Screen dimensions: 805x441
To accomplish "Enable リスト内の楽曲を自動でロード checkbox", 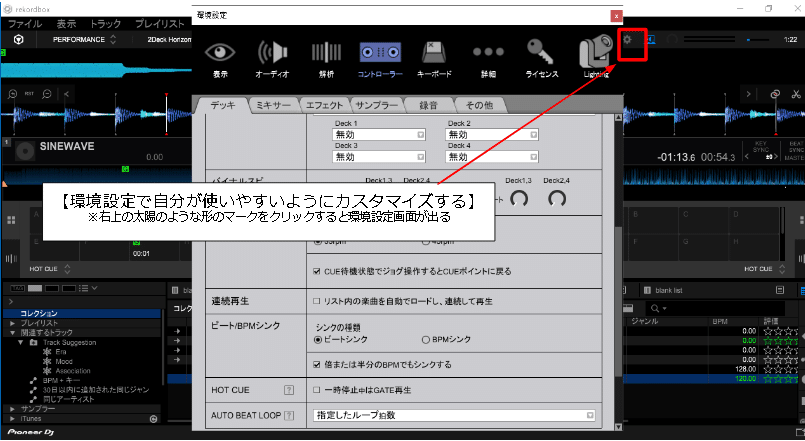I will click(317, 301).
